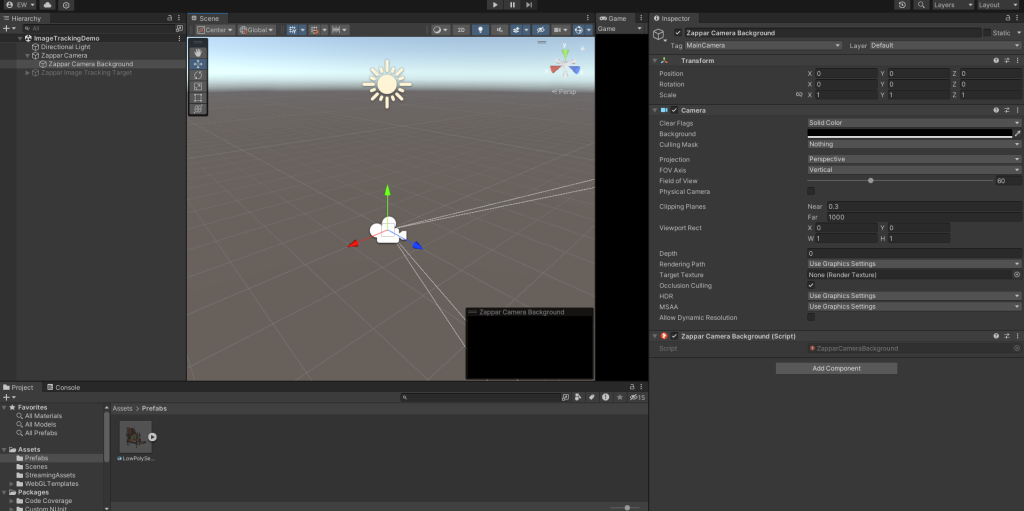Open the cloud services icon
Screen dimensions: 1024x511
46,5
